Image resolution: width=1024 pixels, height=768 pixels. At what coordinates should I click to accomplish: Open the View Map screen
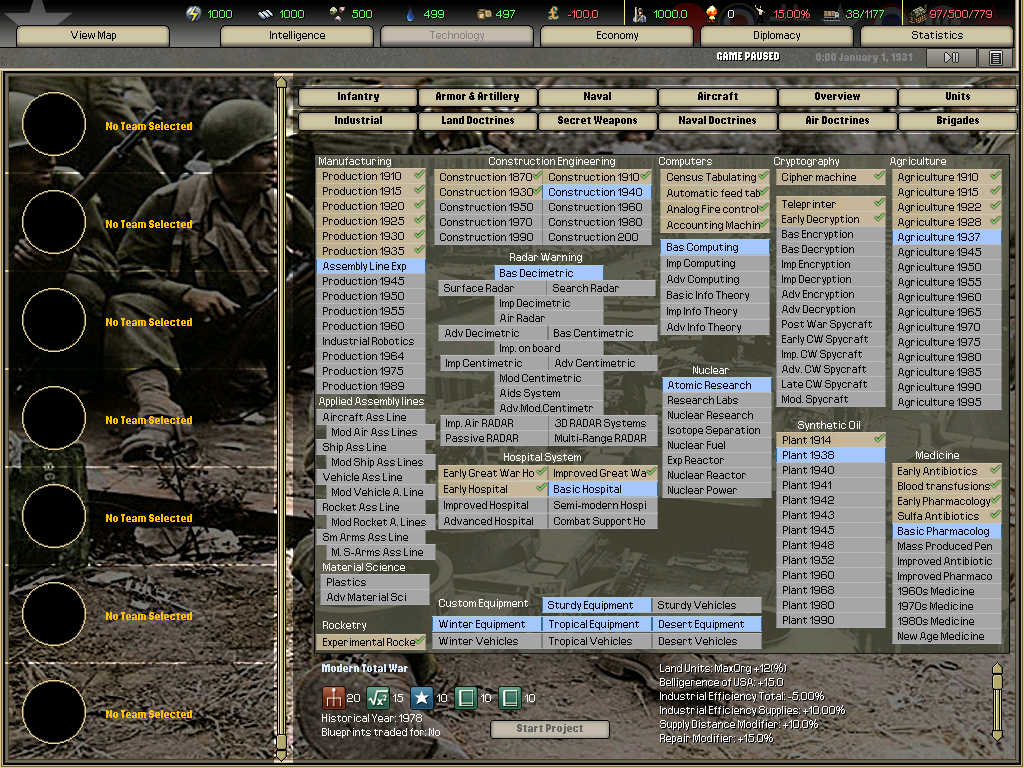pos(91,34)
